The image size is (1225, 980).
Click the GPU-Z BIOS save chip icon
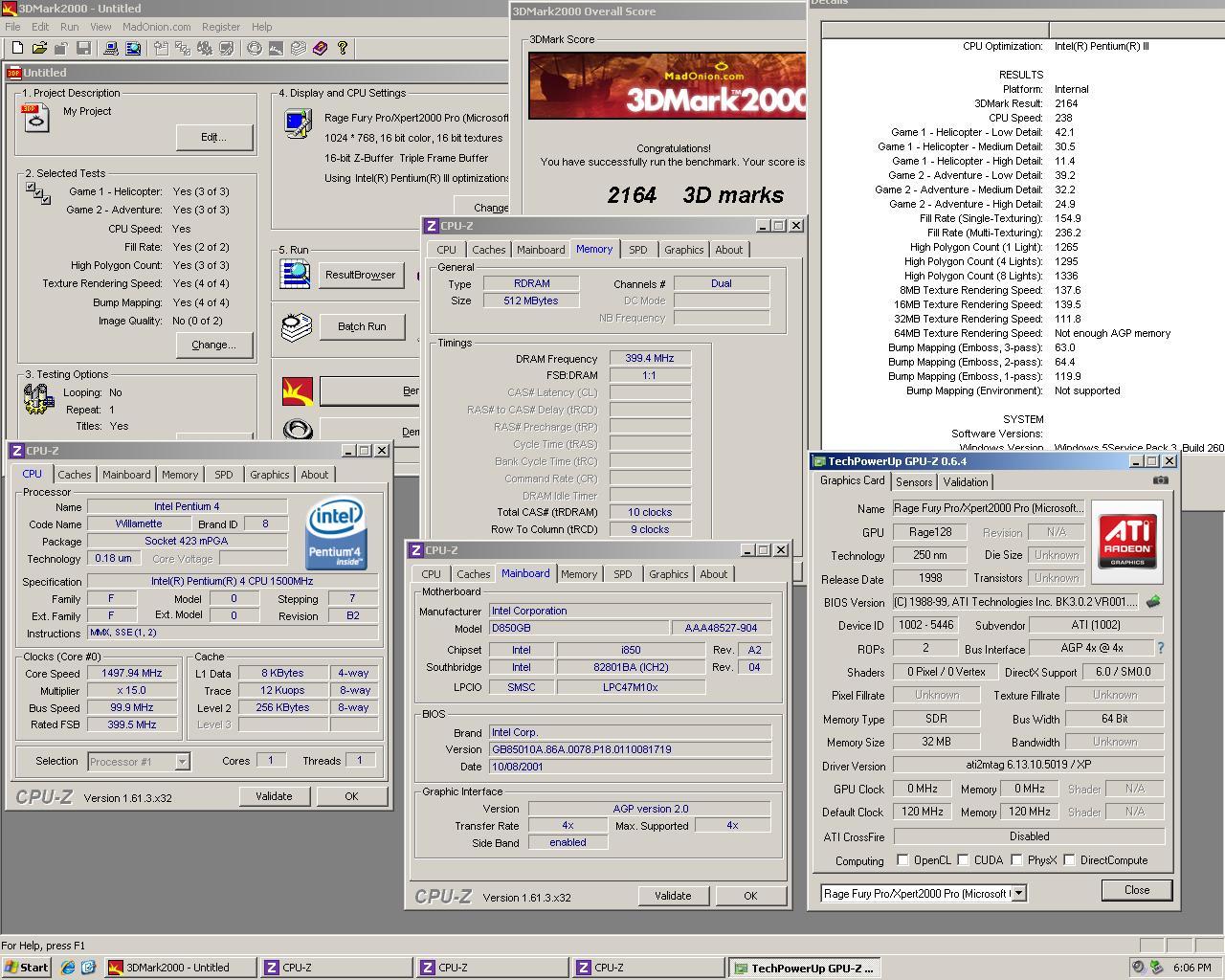1153,602
